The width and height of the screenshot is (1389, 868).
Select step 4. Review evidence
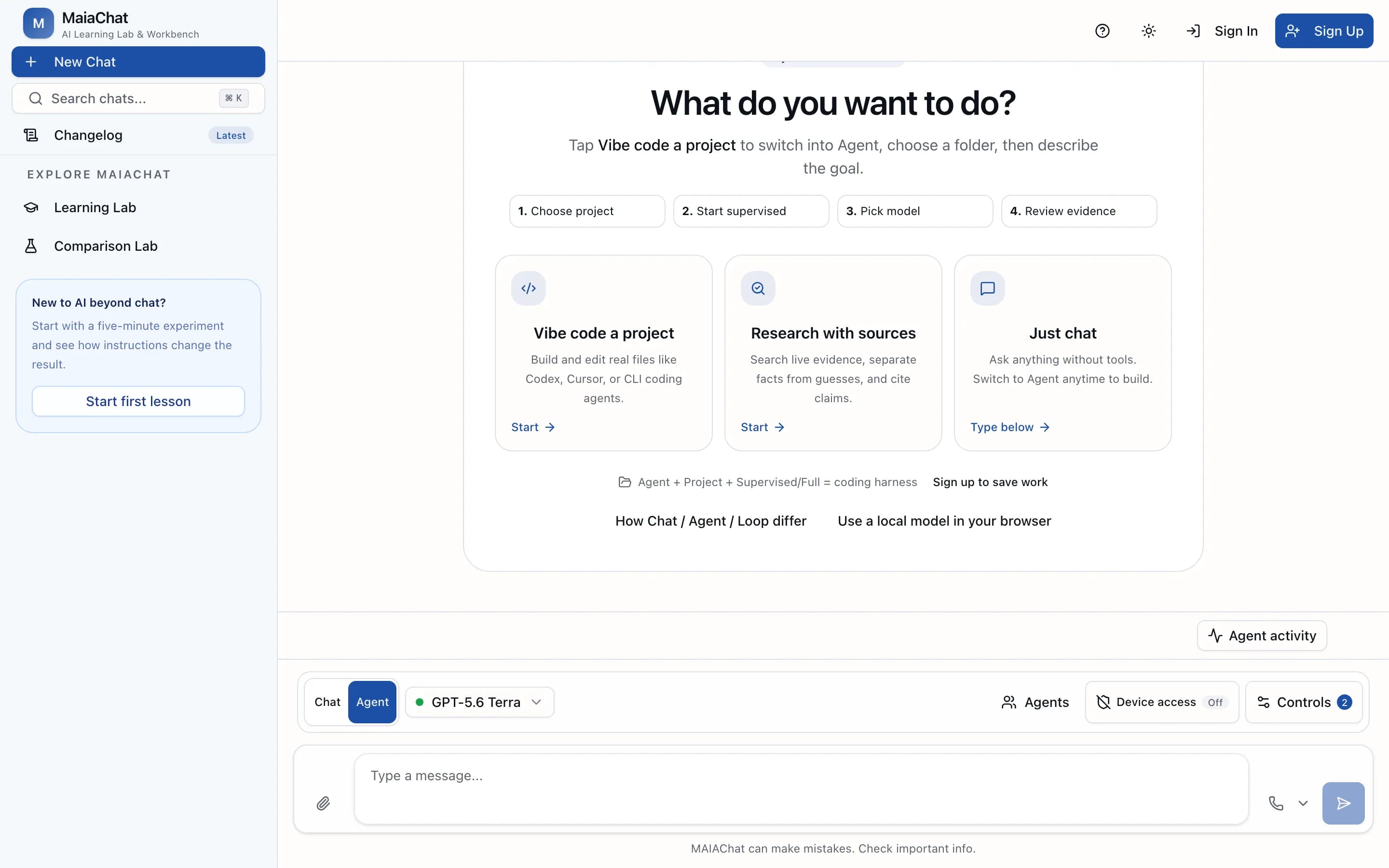1079,211
